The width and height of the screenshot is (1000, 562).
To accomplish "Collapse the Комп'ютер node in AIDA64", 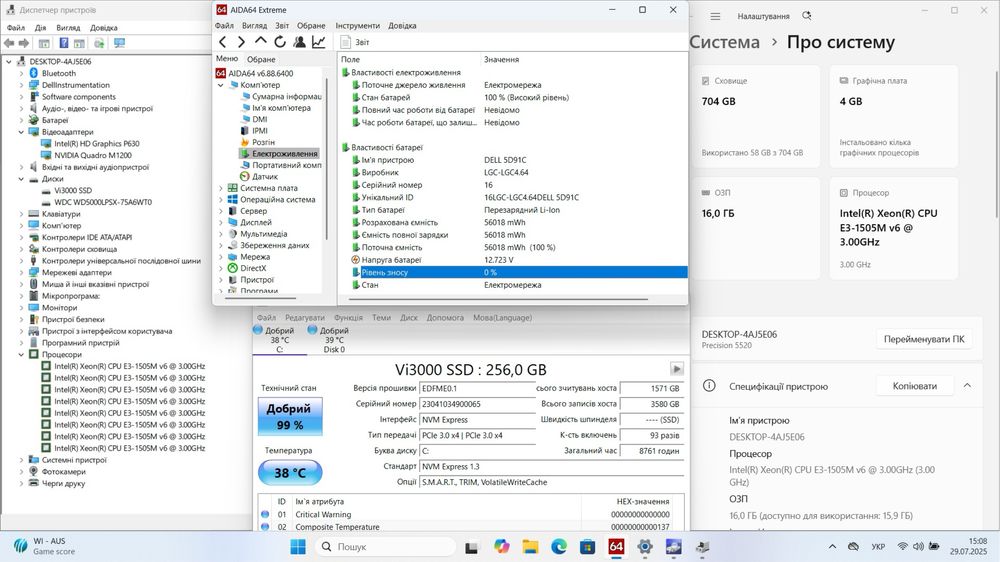I will tap(221, 85).
